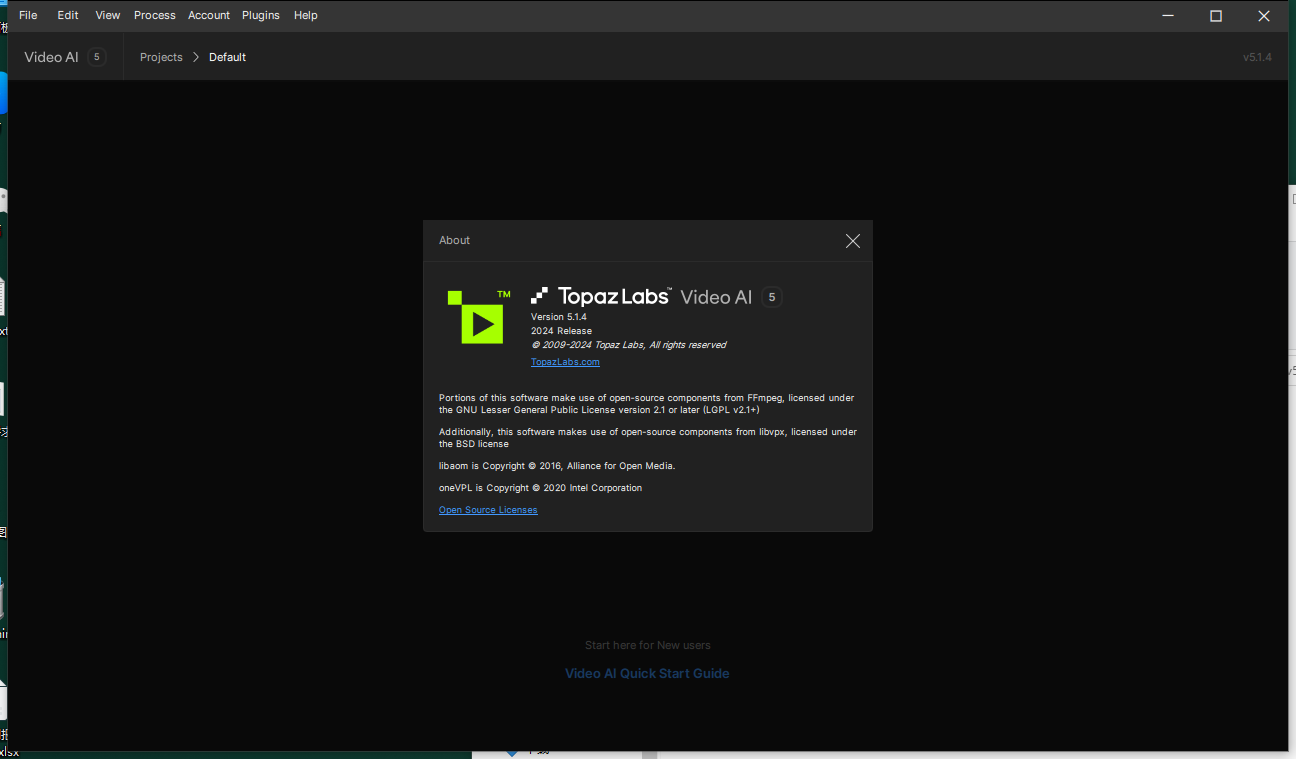Open the Process menu
This screenshot has width=1296, height=759.
(155, 15)
